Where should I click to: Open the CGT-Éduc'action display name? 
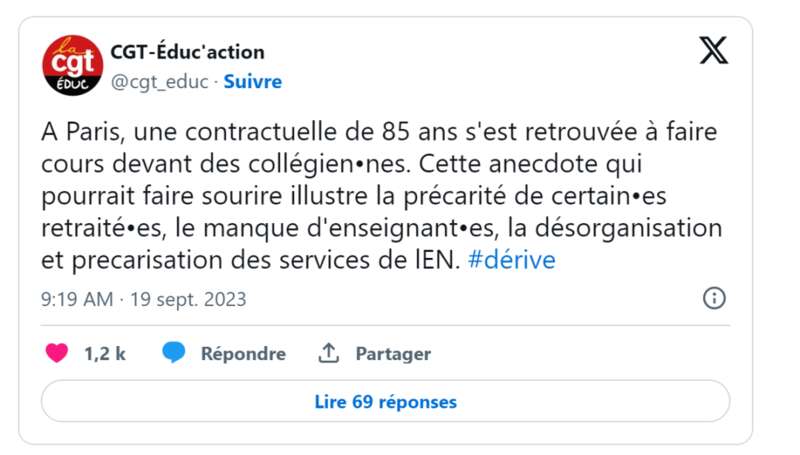pos(187,52)
